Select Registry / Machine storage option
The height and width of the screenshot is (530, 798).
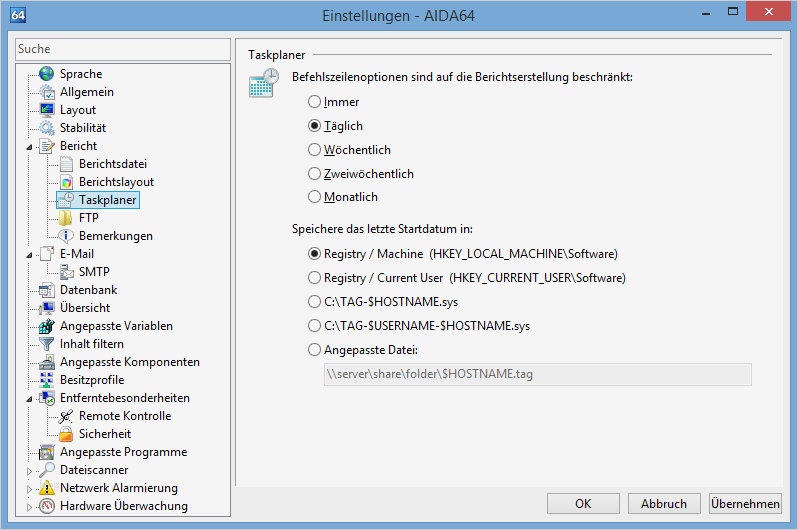(x=315, y=254)
